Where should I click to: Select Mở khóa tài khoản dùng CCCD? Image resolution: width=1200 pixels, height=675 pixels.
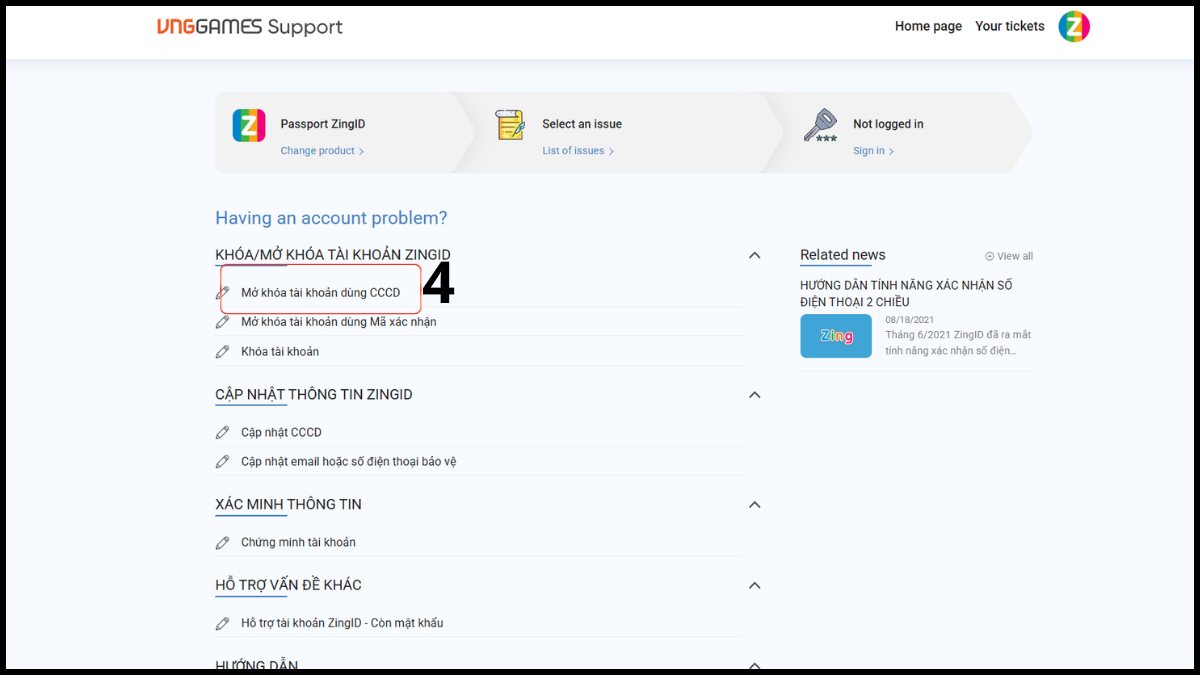click(x=320, y=293)
